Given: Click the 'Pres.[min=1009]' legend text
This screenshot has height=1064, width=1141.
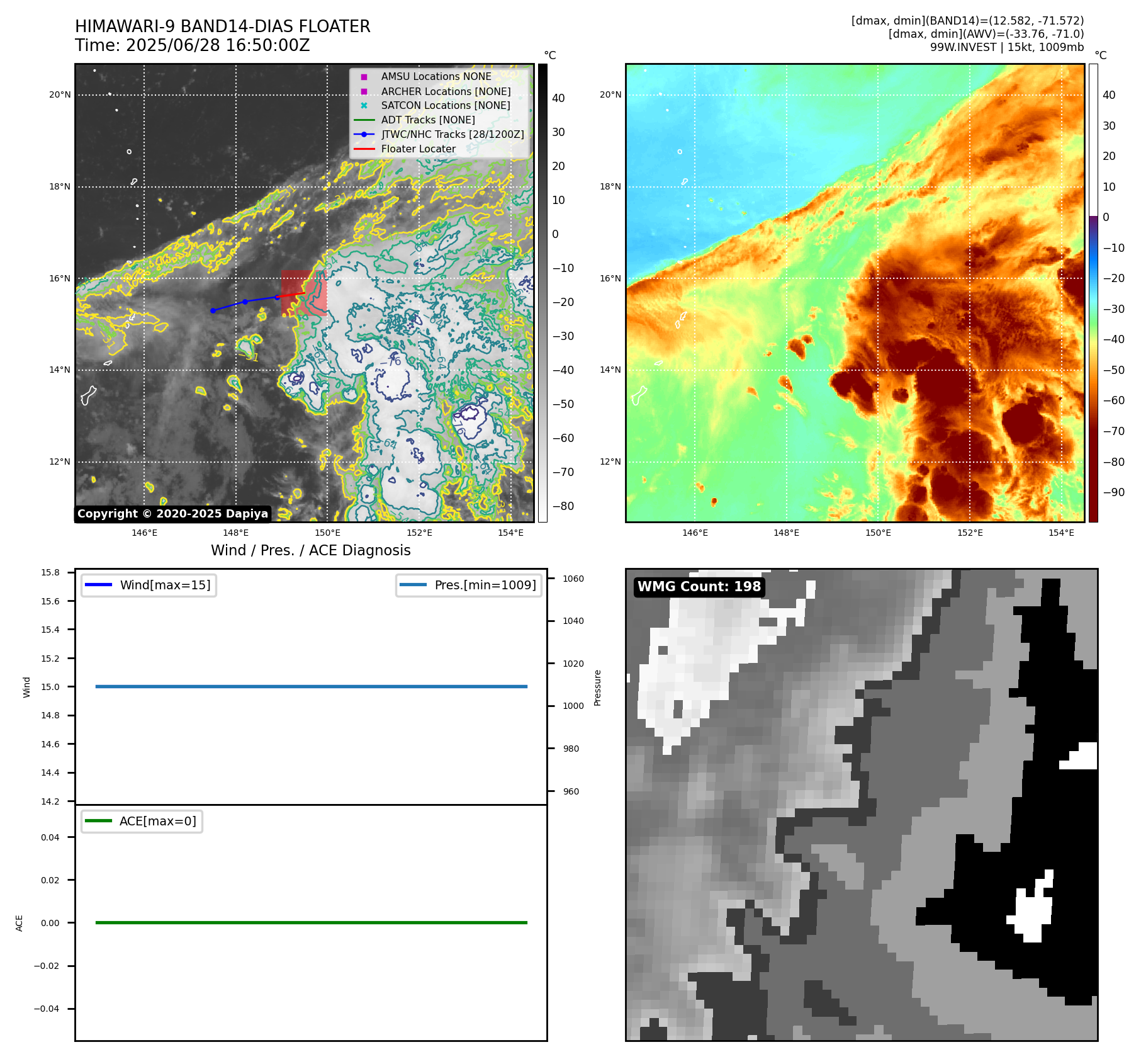Looking at the screenshot, I should pos(485,585).
